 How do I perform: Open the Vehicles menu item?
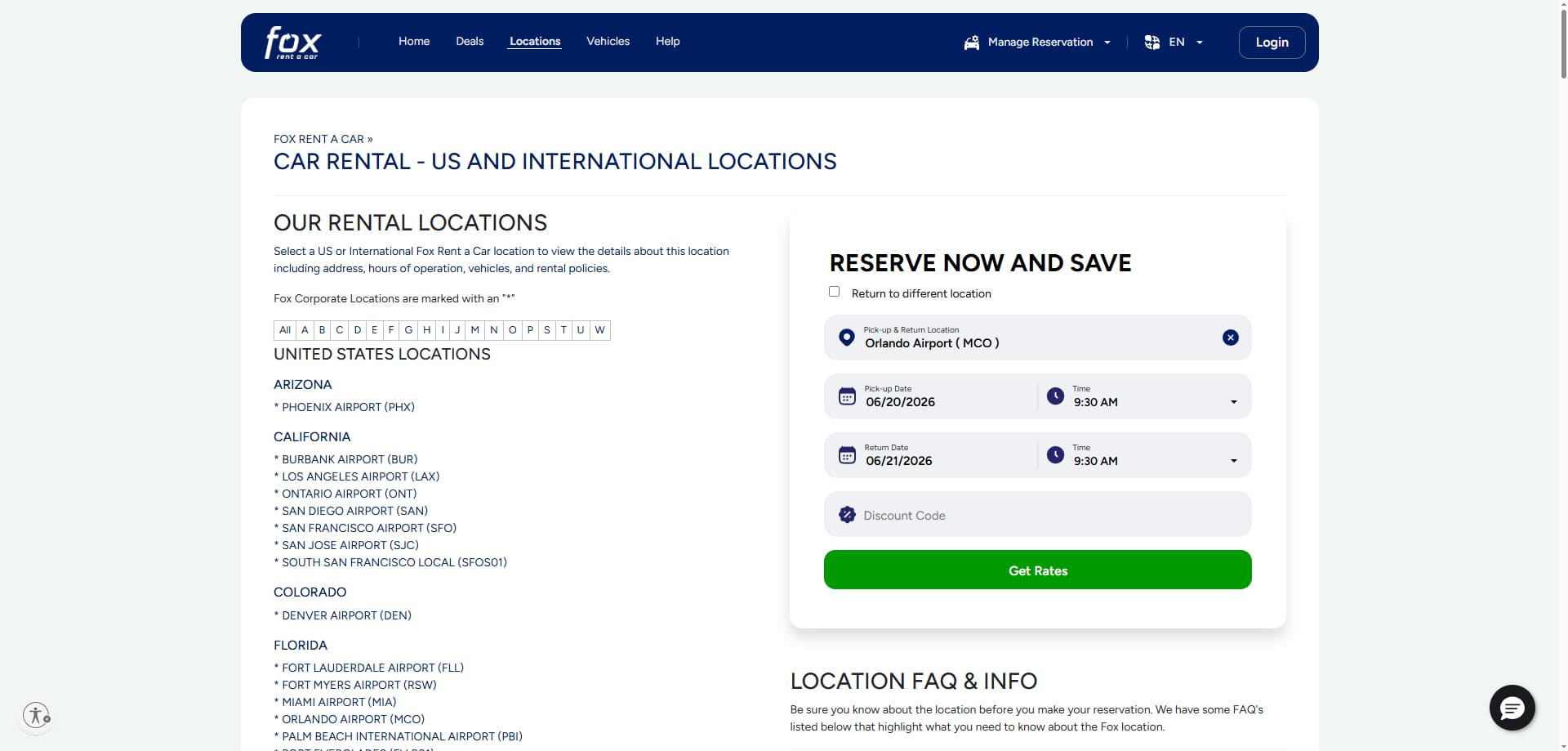pyautogui.click(x=608, y=42)
